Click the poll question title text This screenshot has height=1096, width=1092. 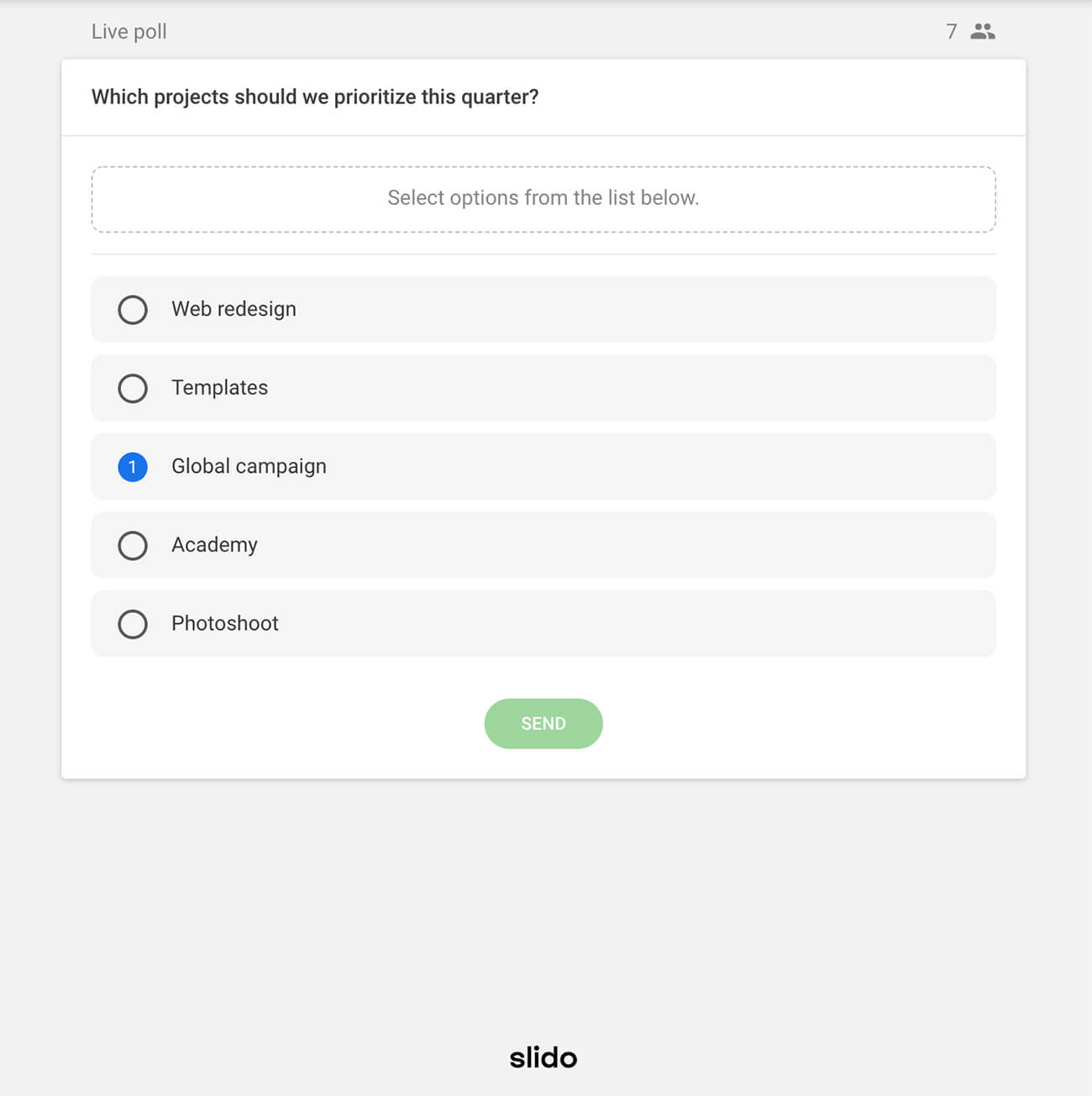pyautogui.click(x=315, y=97)
